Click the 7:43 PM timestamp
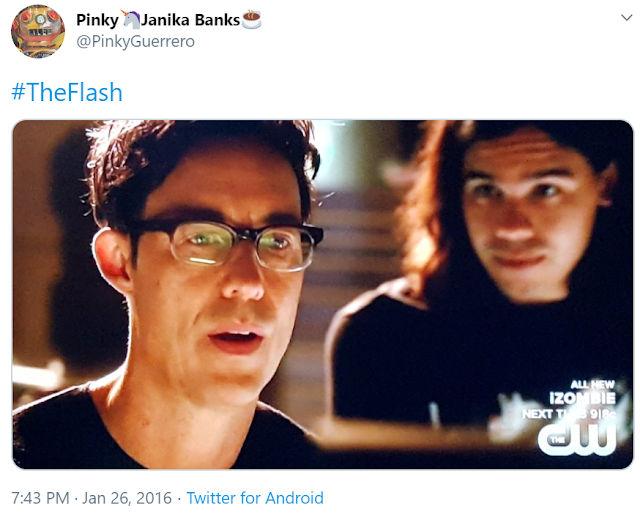The width and height of the screenshot is (640, 514). click(x=40, y=498)
